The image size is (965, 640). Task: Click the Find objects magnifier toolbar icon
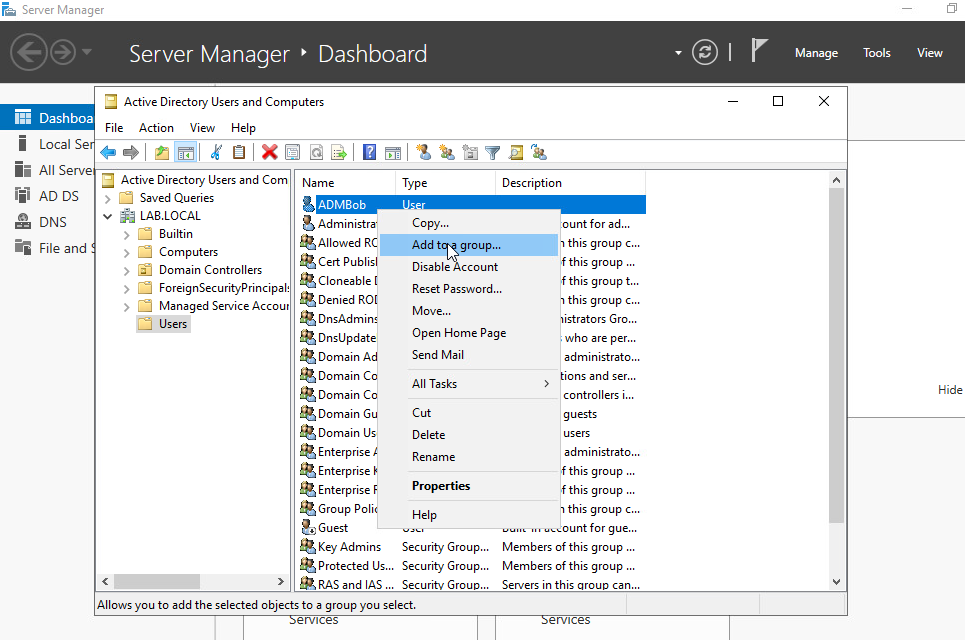[516, 153]
